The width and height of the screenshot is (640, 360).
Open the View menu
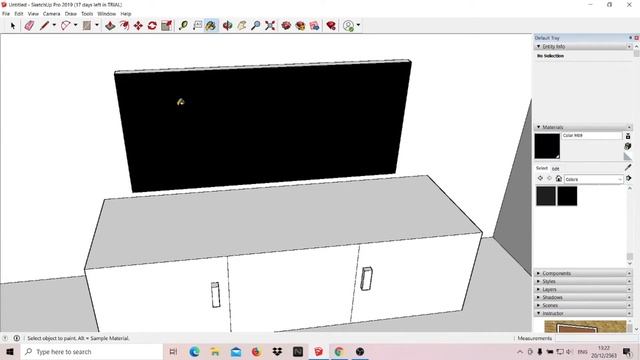(x=33, y=14)
